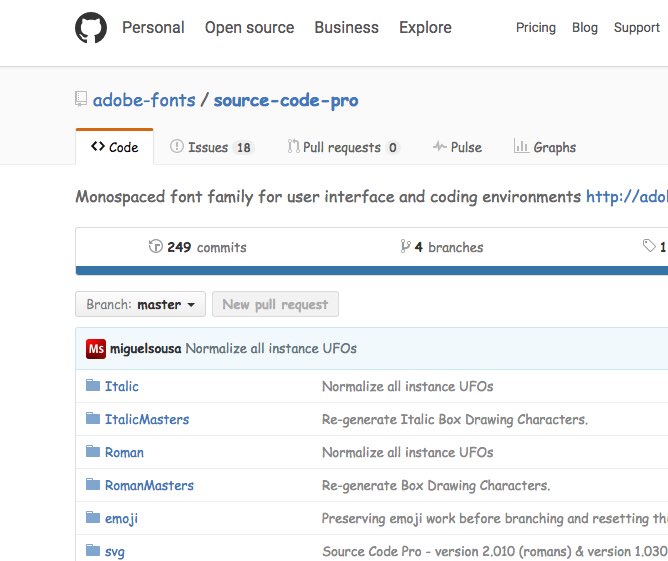The height and width of the screenshot is (561, 668).
Task: Switch to the Pull requests tab
Action: [343, 147]
